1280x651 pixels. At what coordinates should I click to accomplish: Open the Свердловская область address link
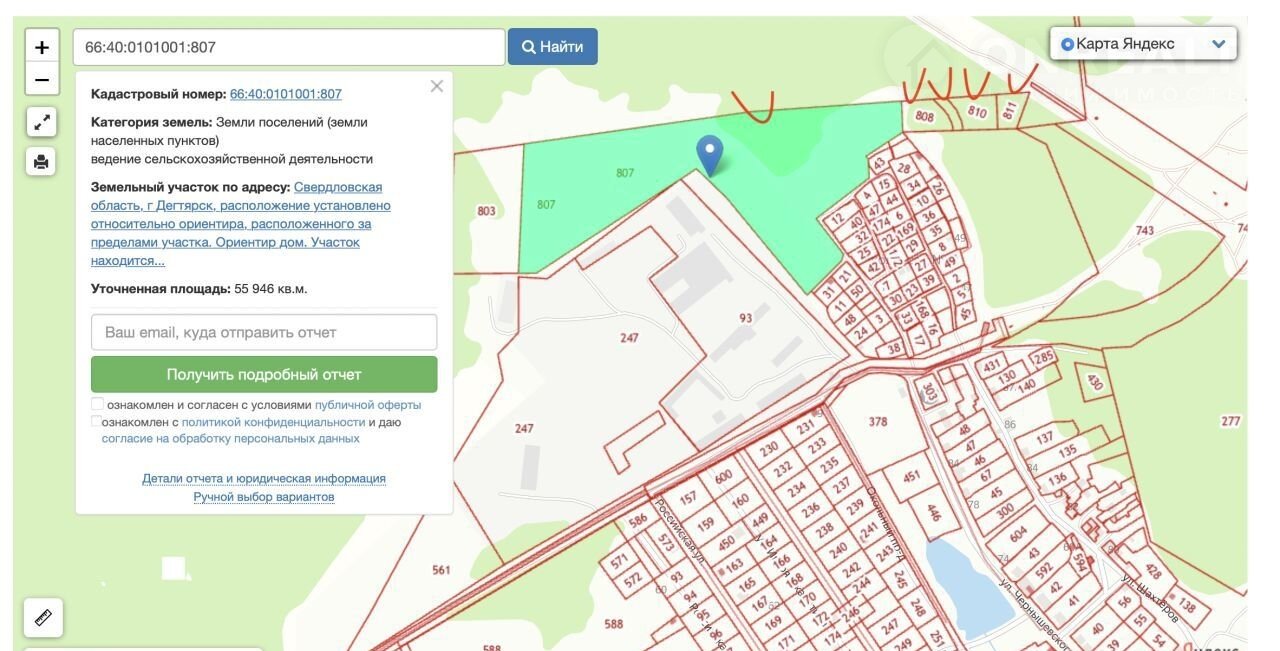coord(338,187)
